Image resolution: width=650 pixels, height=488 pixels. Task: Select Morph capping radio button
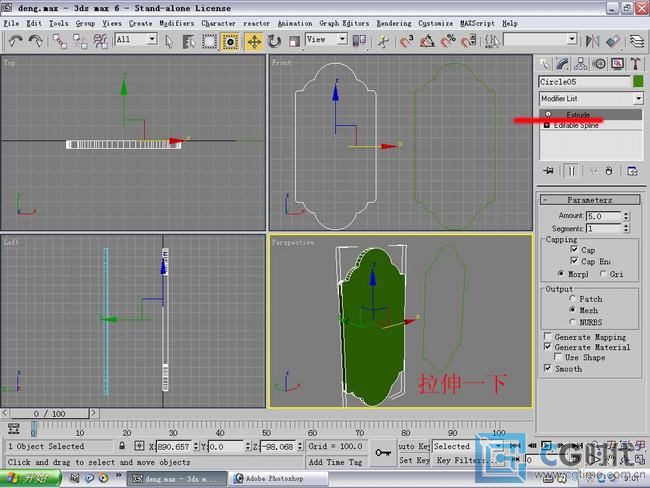tap(561, 273)
